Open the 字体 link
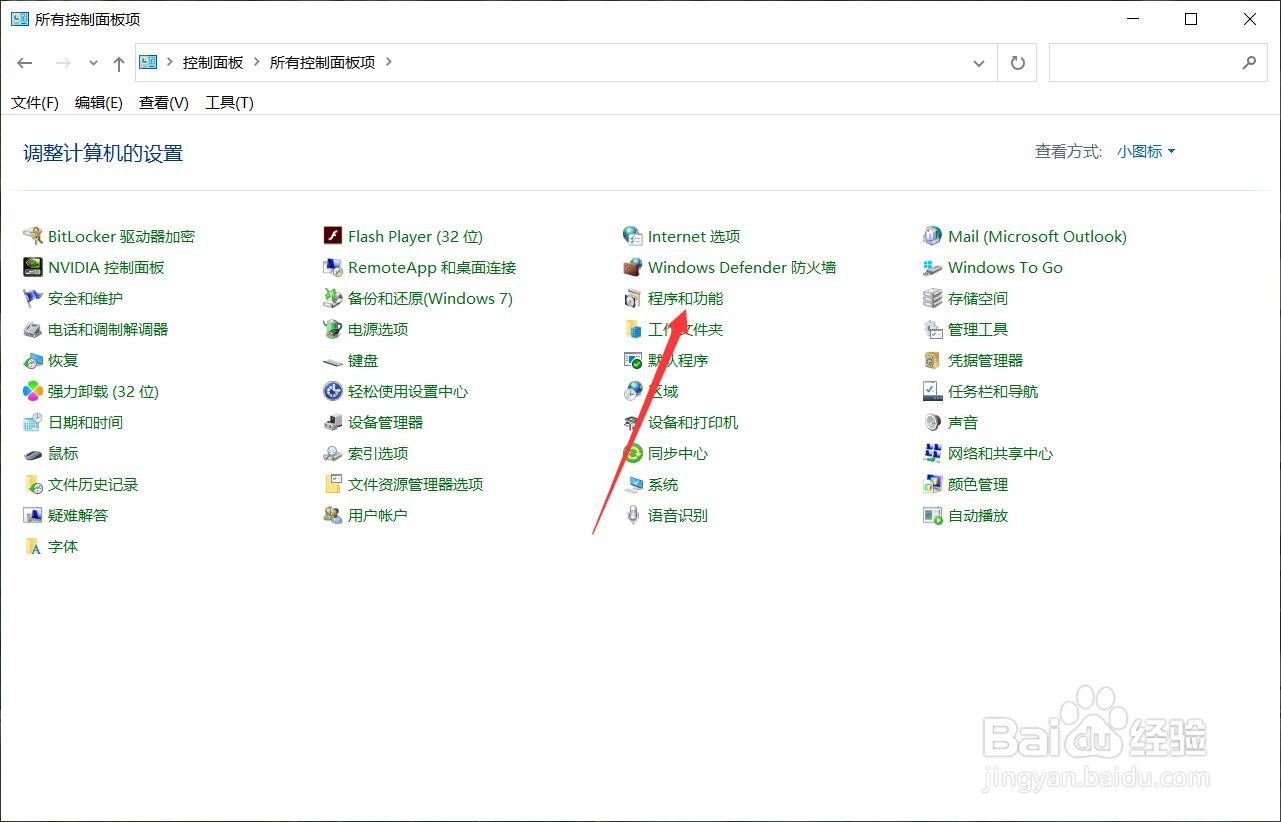Screen dimensions: 1281x822 [x=63, y=546]
